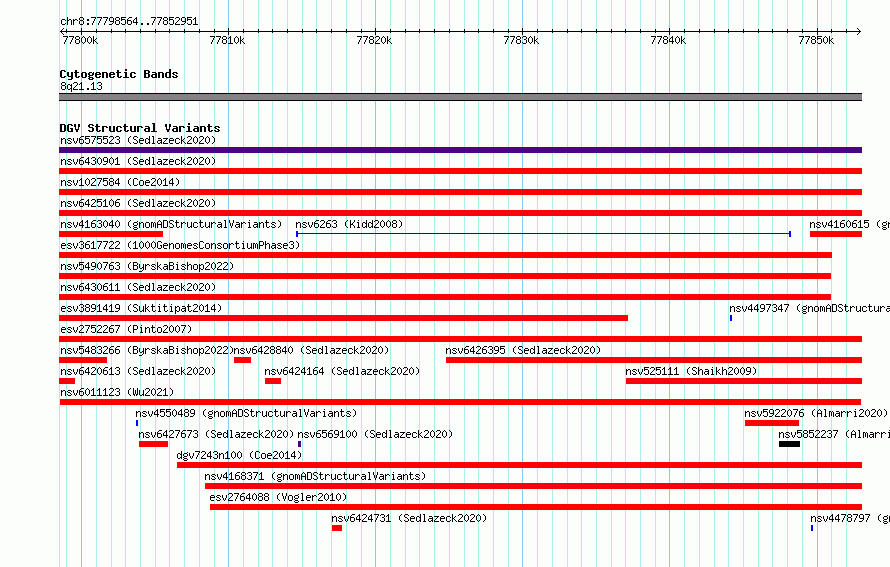Click the nsv4550489 gnomADStructuralVariants label
The height and width of the screenshot is (567, 890).
coord(246,413)
